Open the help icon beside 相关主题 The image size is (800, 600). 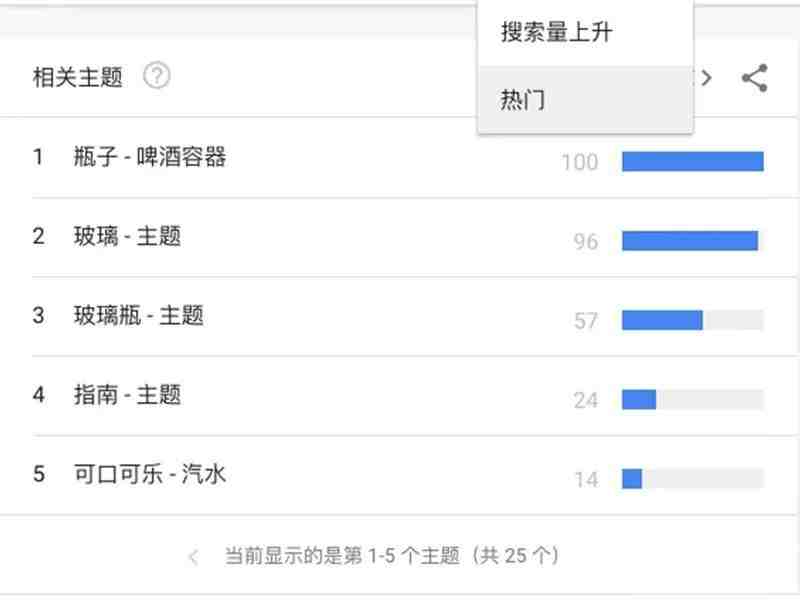click(x=157, y=77)
